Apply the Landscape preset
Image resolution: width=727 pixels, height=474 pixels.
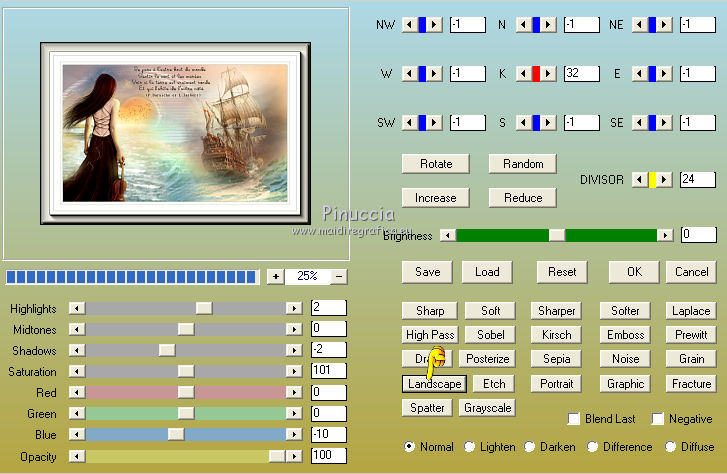pyautogui.click(x=434, y=384)
